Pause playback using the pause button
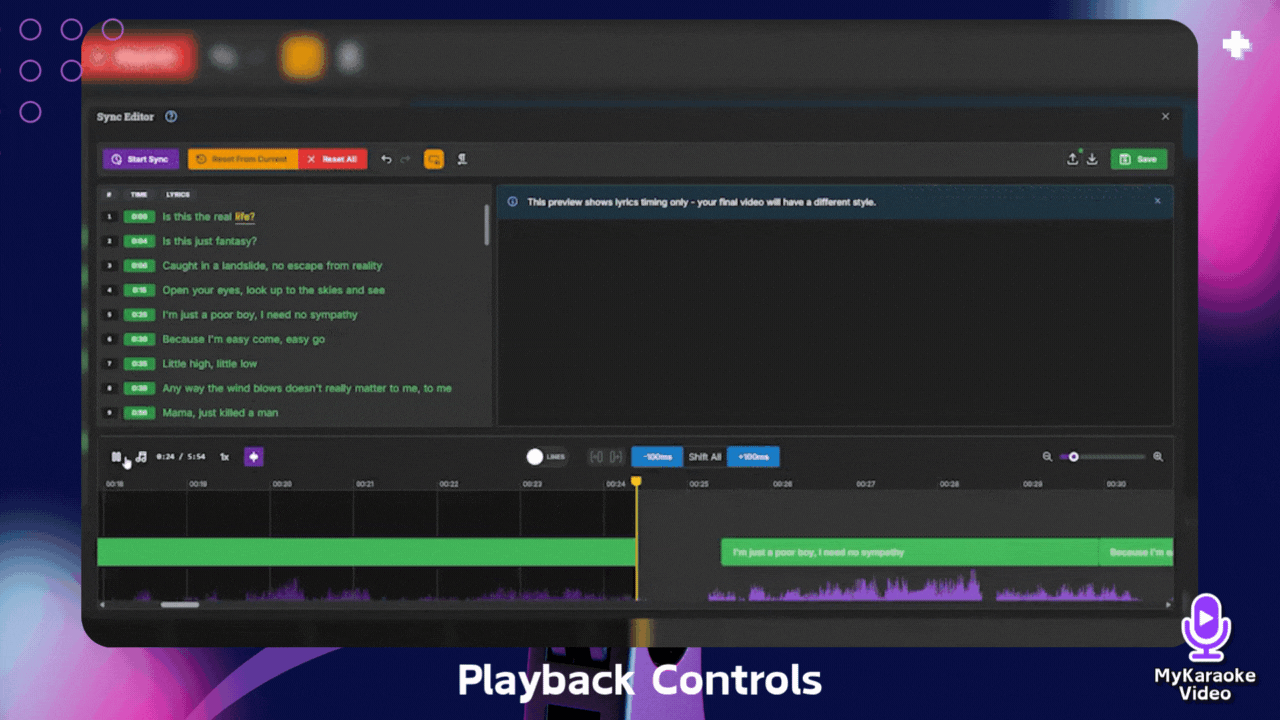The image size is (1280, 720). tap(116, 457)
